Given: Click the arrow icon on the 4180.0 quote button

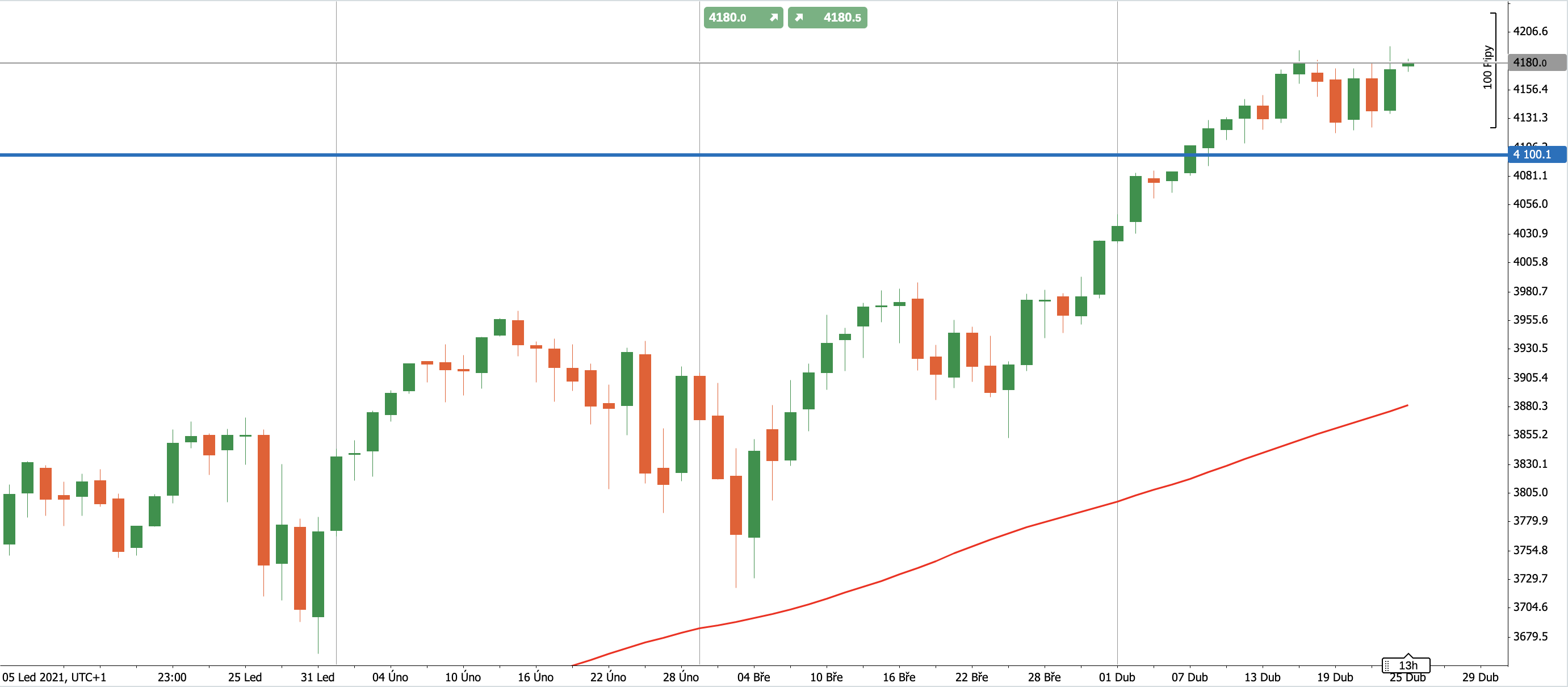Looking at the screenshot, I should (773, 18).
